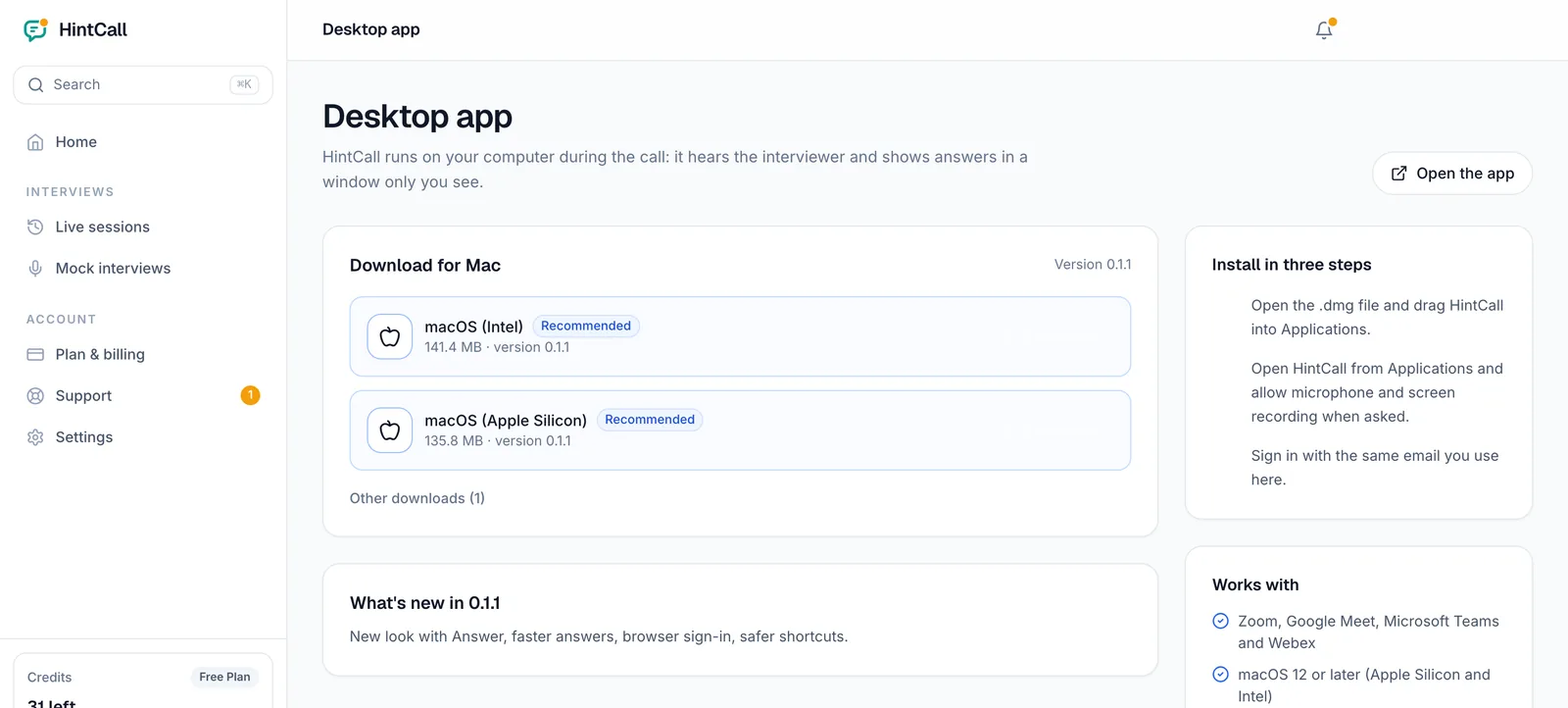Click the external-link icon in Open the app
The height and width of the screenshot is (708, 1568).
1398,174
